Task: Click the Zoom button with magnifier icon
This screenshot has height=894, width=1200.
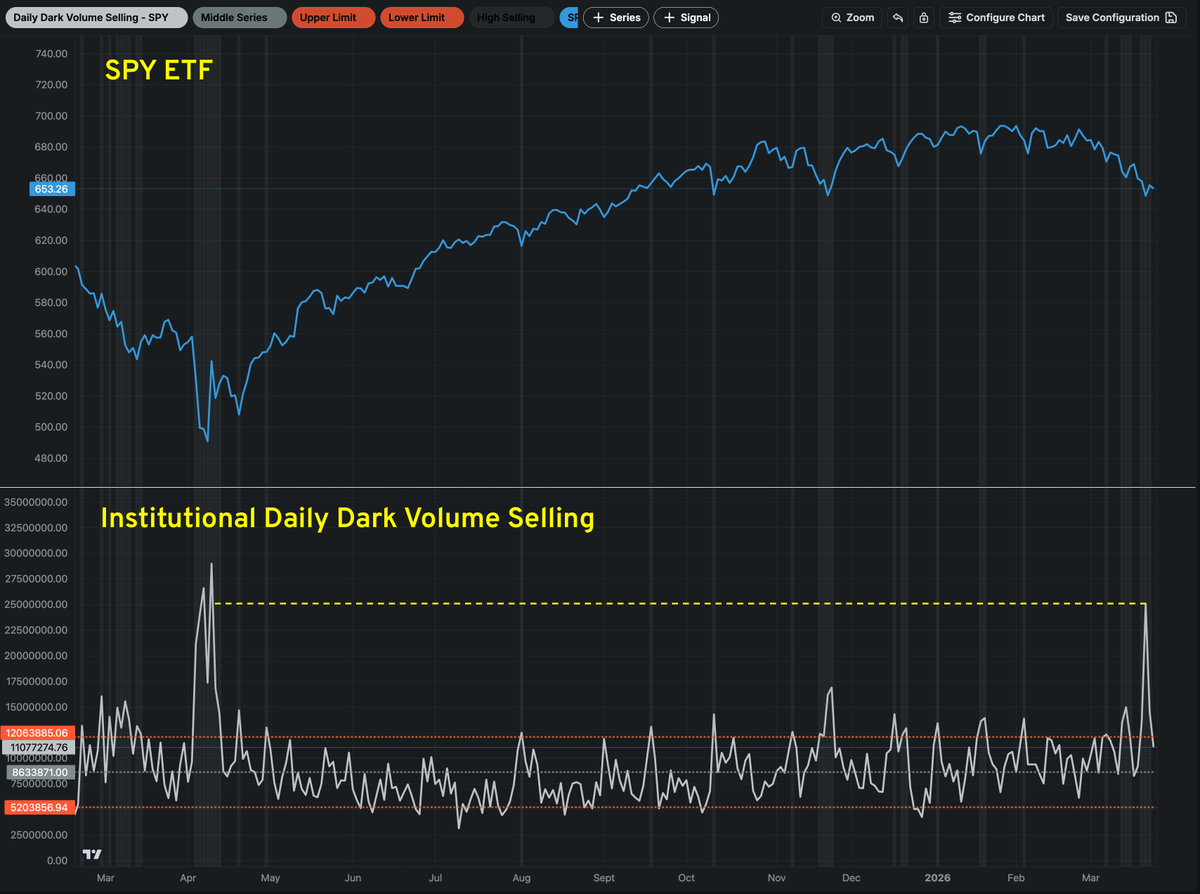Action: tap(853, 18)
